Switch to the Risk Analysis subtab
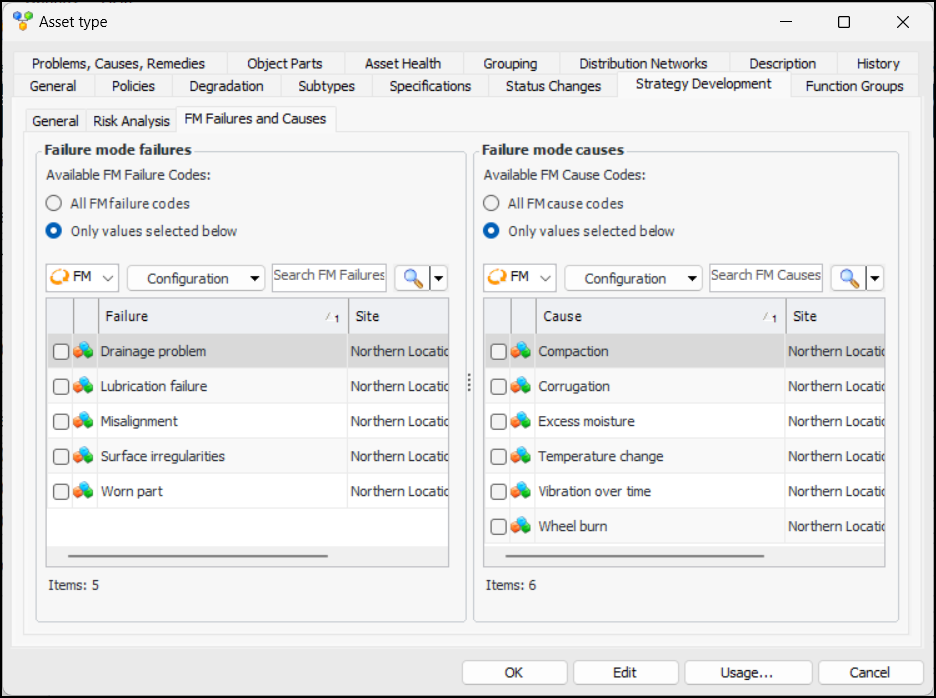Viewport: 936px width, 698px height. [x=131, y=121]
